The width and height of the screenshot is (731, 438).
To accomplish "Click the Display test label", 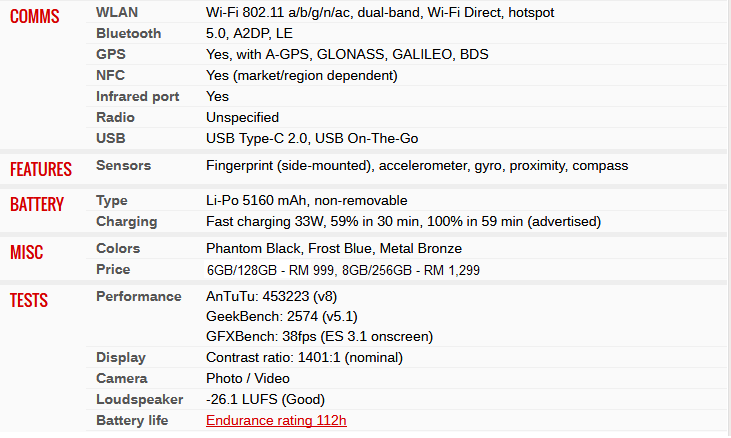I will pyautogui.click(x=121, y=357).
